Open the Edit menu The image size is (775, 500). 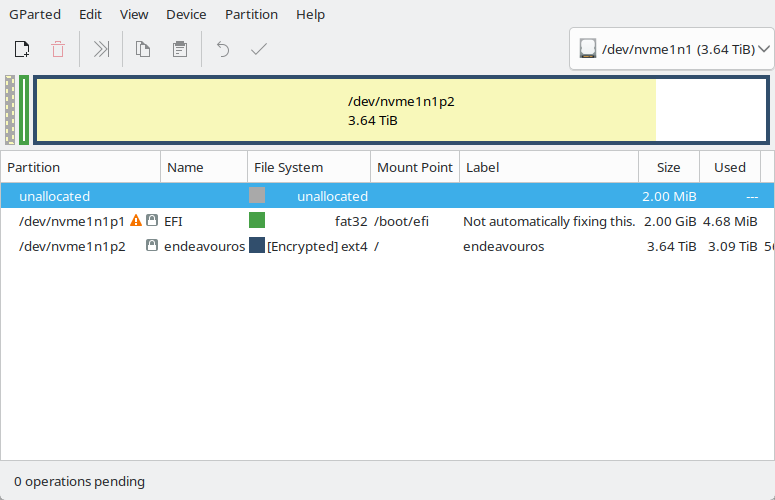[90, 14]
